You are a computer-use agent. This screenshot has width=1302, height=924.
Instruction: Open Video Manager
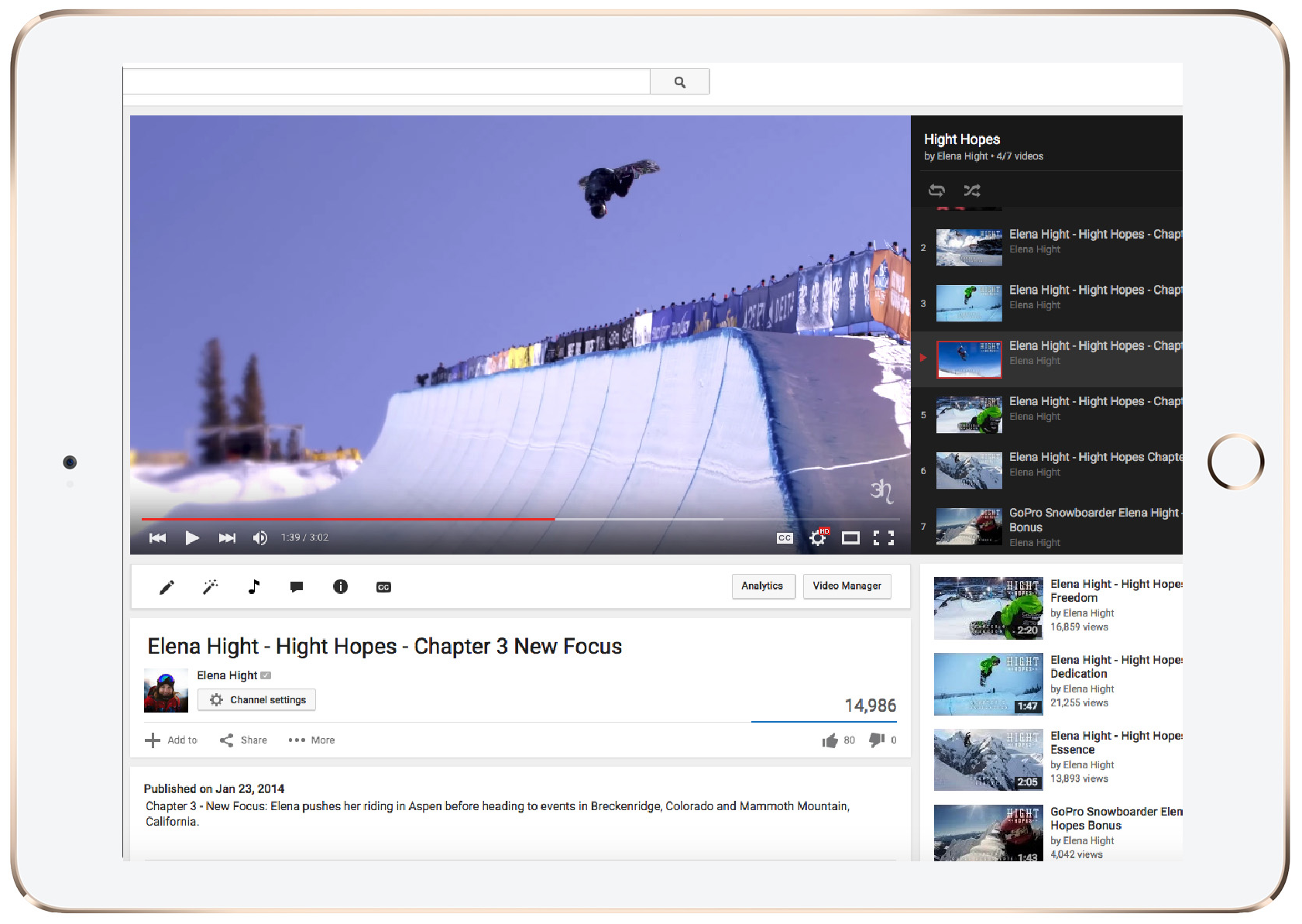pos(847,586)
